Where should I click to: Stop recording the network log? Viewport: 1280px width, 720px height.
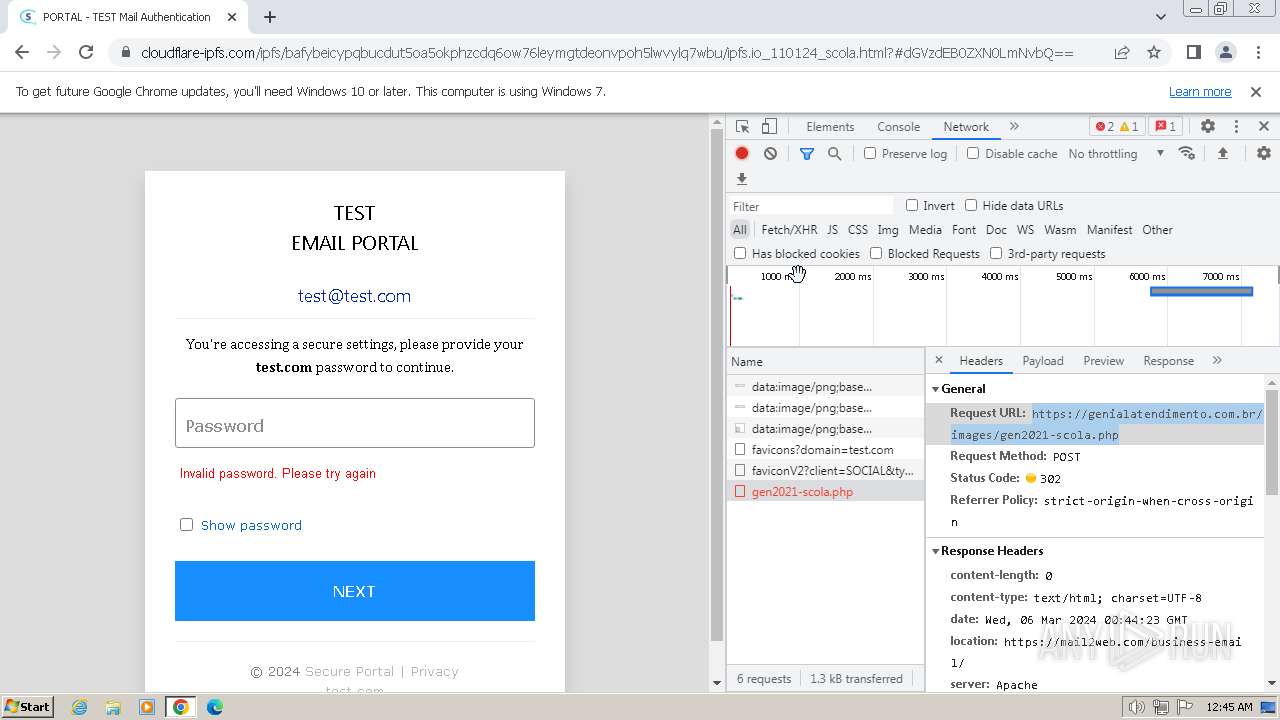click(x=742, y=154)
